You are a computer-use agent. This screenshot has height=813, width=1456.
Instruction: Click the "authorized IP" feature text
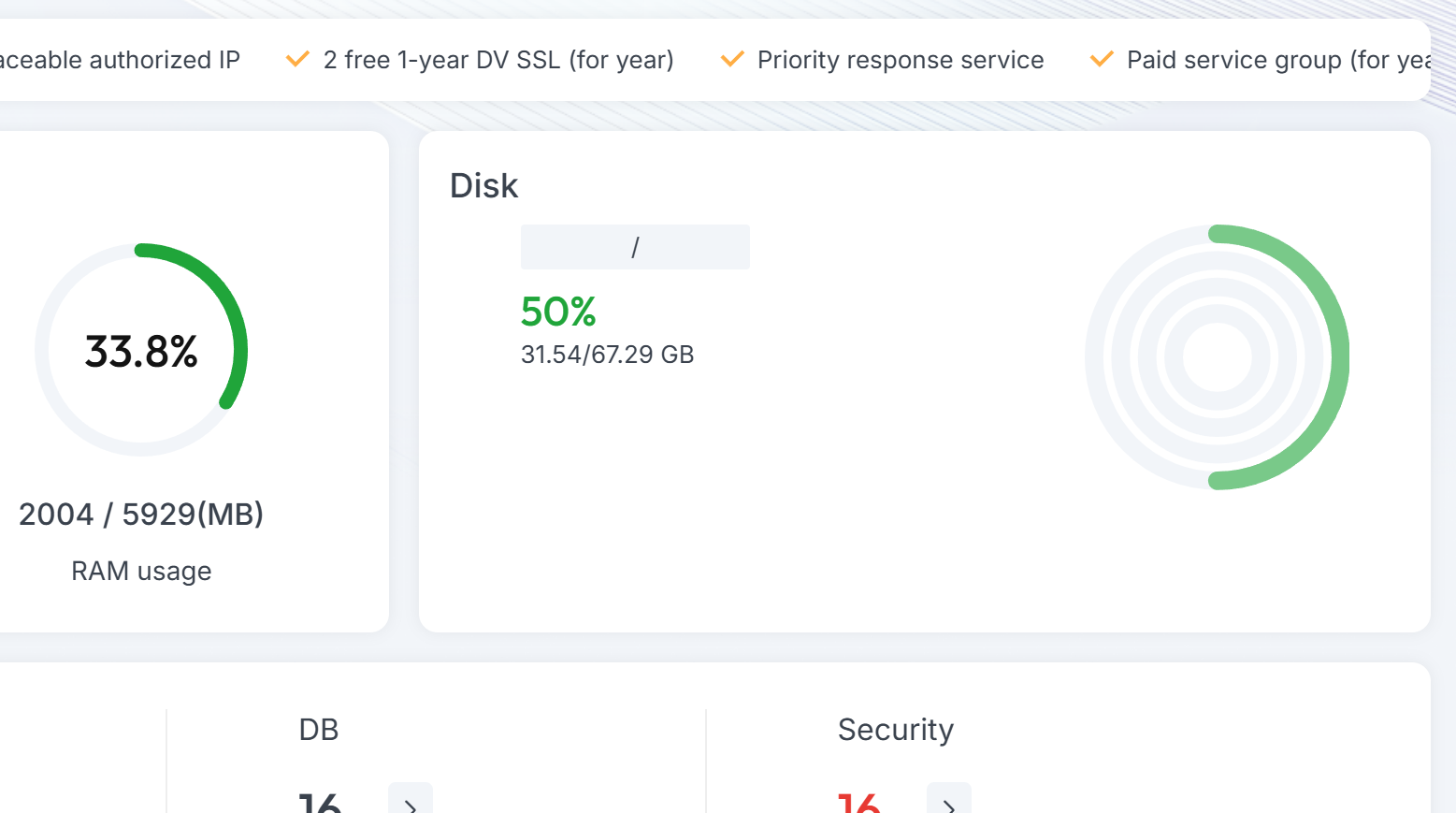[120, 60]
